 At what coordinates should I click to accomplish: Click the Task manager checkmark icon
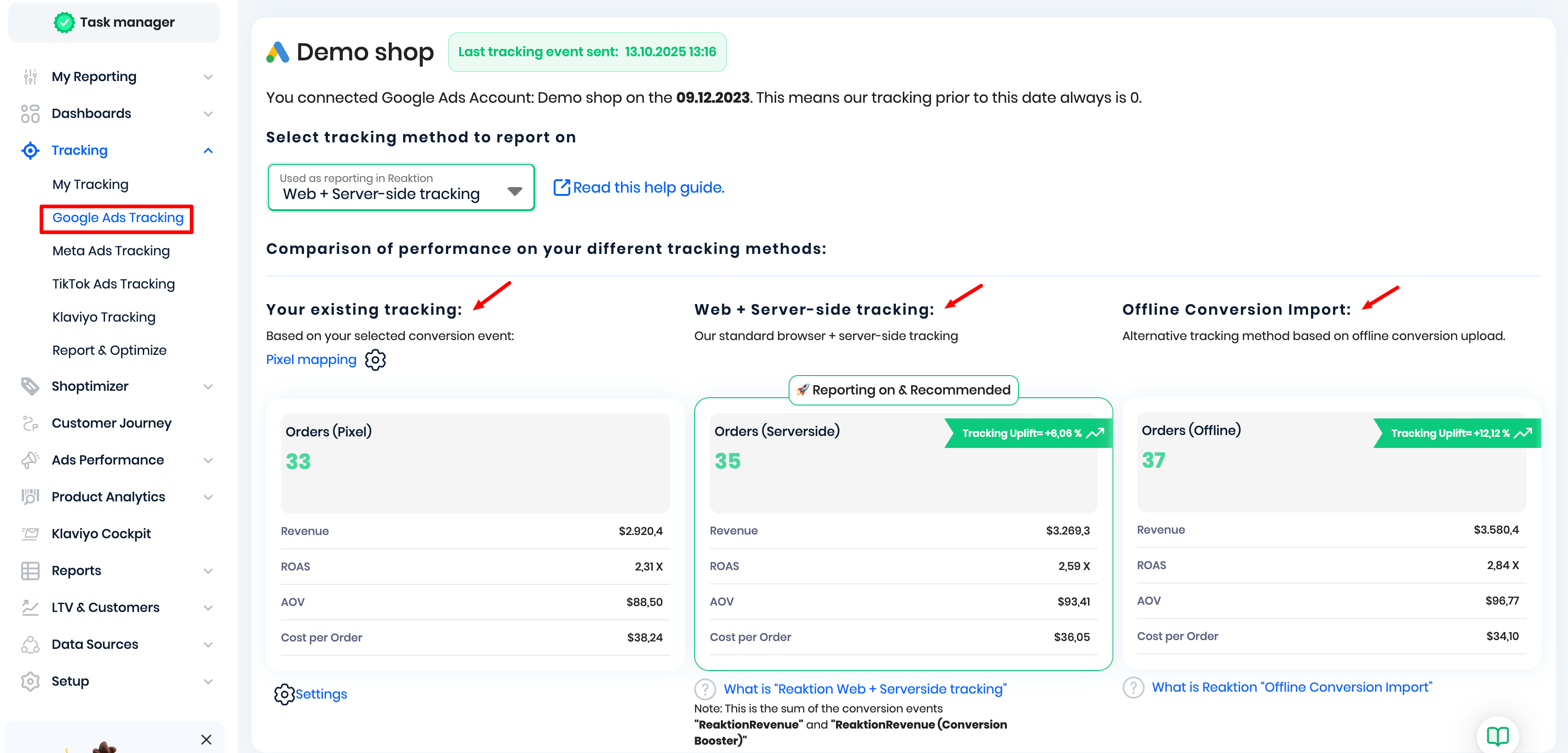pyautogui.click(x=64, y=23)
